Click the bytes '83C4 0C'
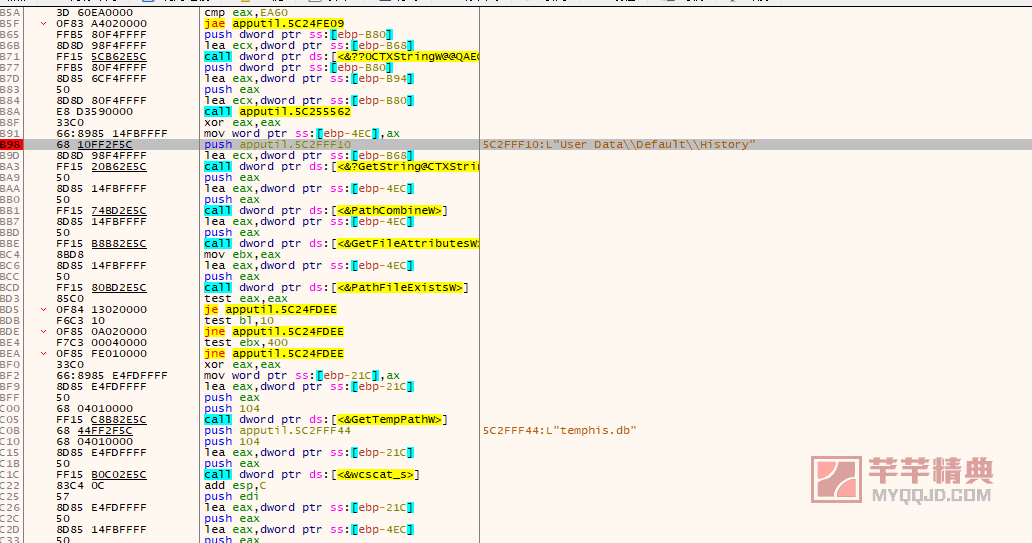This screenshot has width=1032, height=543. 80,486
